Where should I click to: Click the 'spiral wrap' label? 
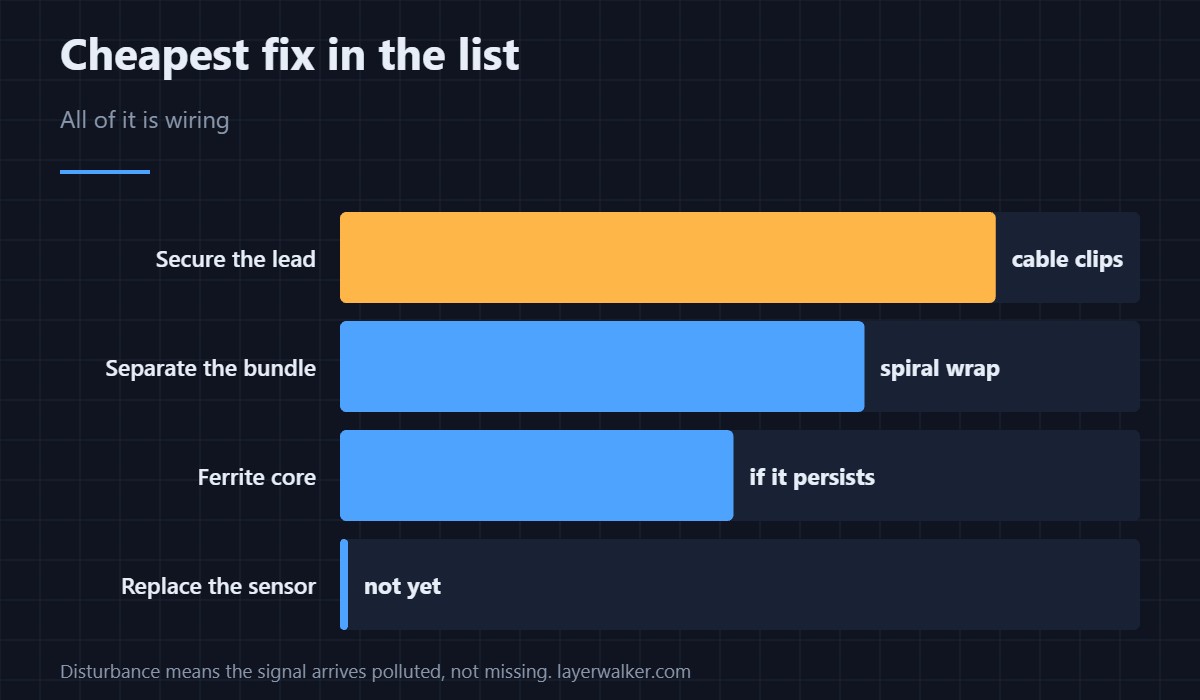point(940,368)
